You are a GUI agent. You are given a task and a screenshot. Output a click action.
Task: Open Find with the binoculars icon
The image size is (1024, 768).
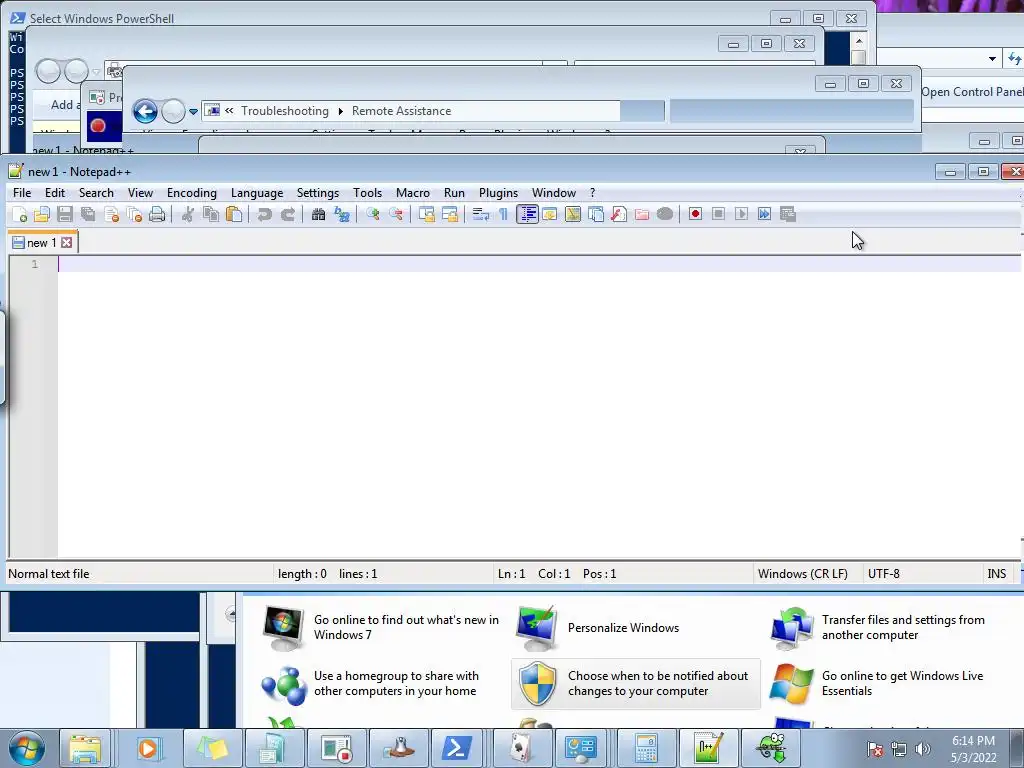[318, 214]
